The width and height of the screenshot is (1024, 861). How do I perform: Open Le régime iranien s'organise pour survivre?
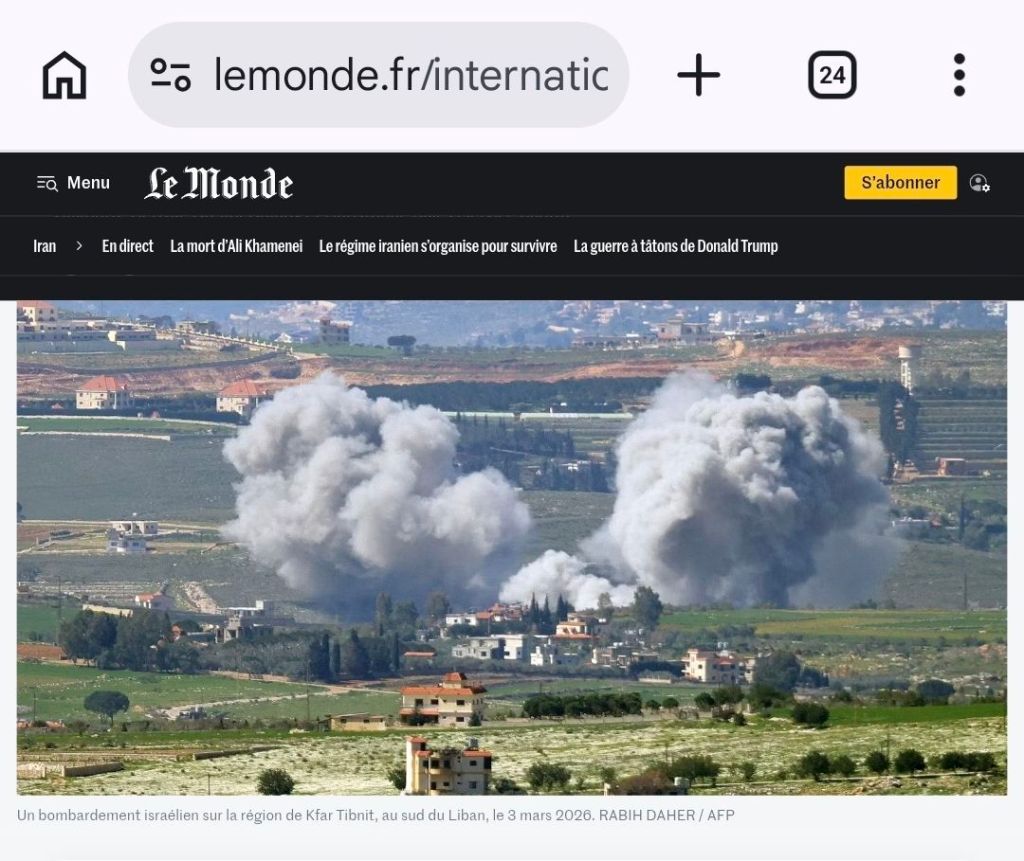click(438, 246)
